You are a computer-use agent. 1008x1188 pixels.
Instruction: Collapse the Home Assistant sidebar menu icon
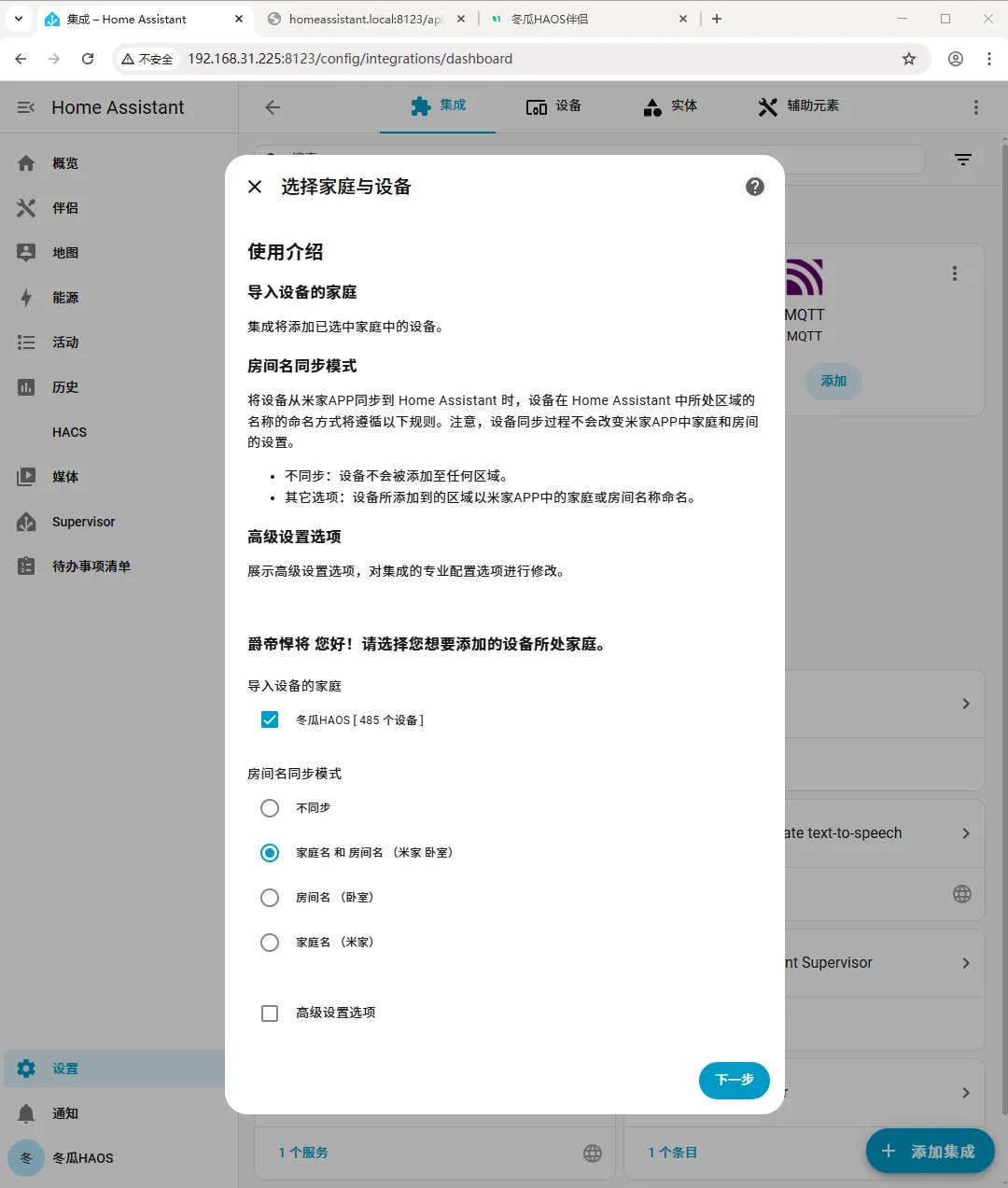(26, 107)
